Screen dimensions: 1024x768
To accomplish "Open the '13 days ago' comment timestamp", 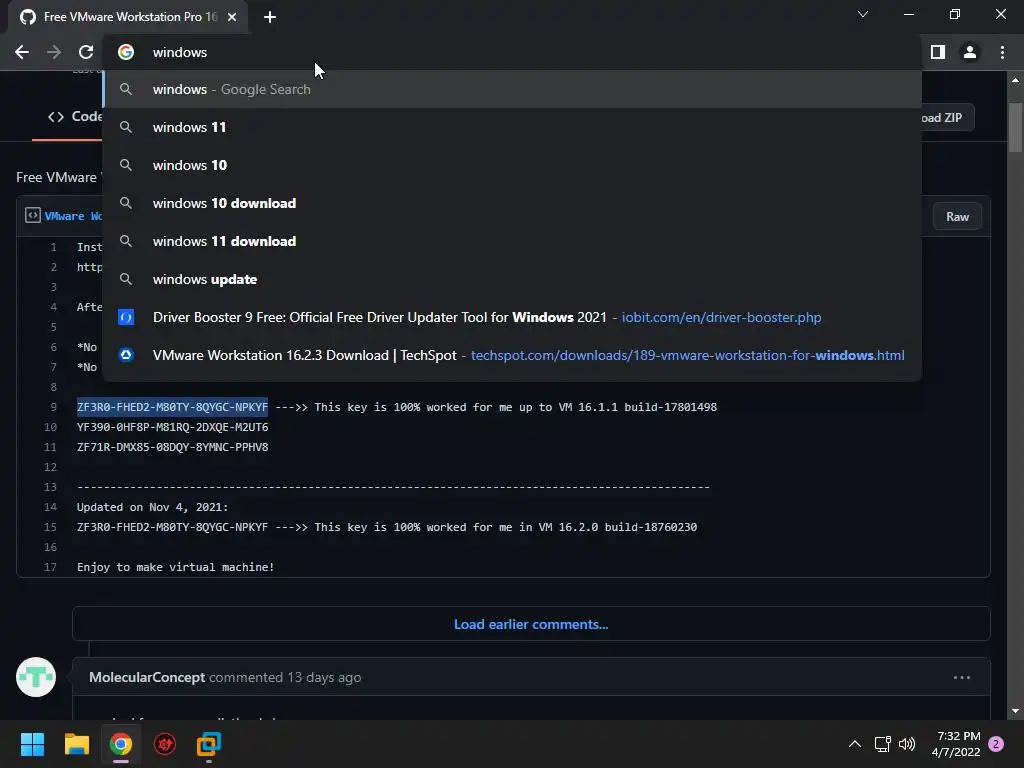I will coord(324,677).
